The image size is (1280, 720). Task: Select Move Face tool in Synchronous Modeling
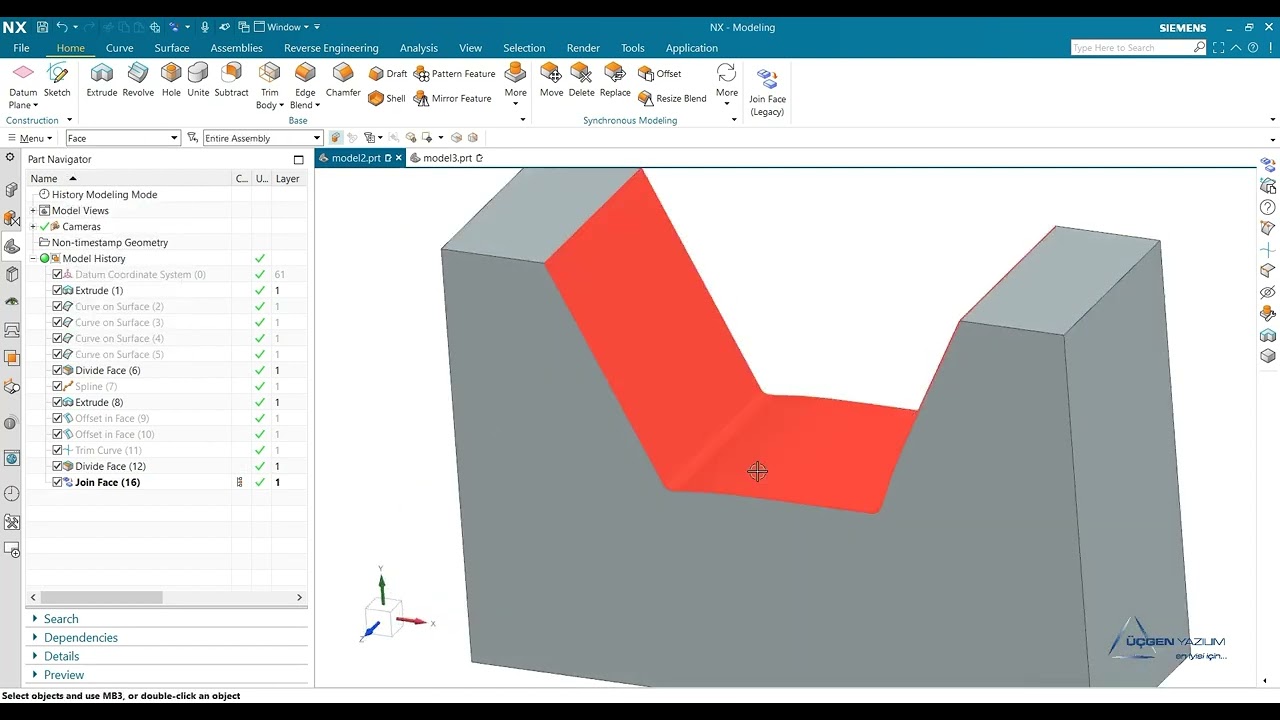[x=551, y=80]
